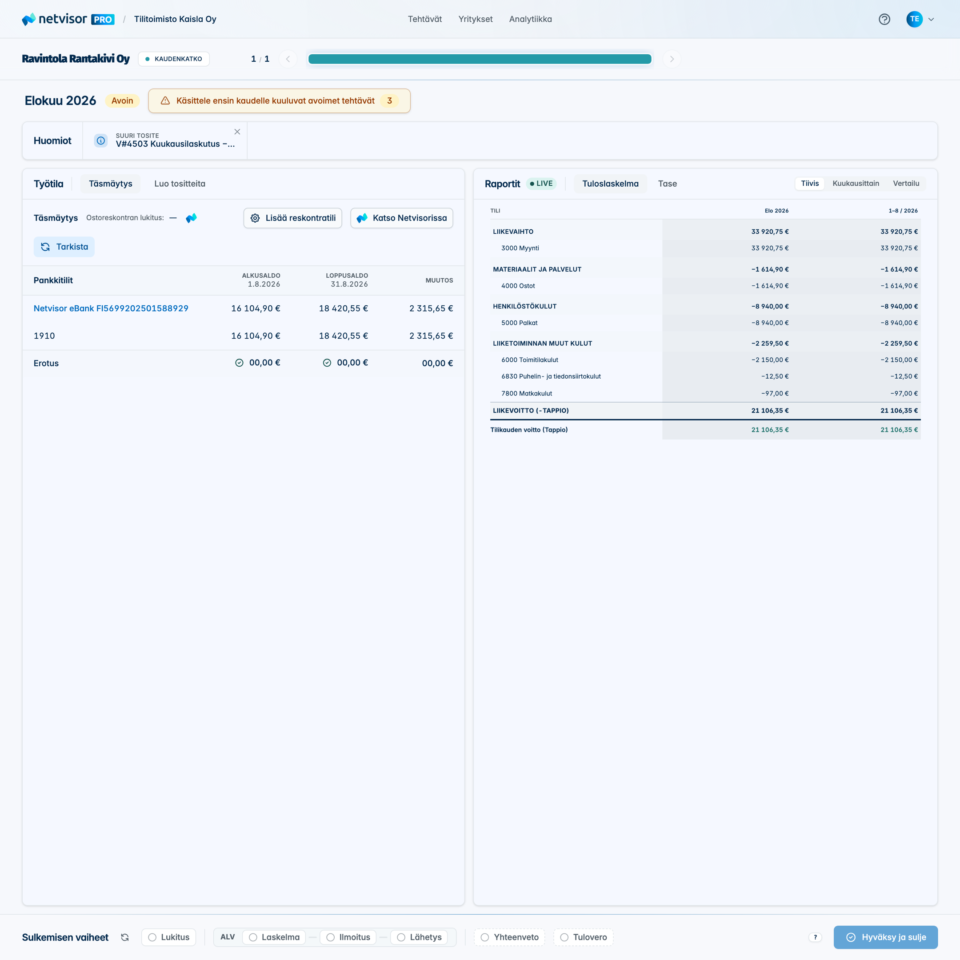Viewport: 960px width, 960px height.
Task: Click Katso Netvisorissa button
Action: point(402,218)
